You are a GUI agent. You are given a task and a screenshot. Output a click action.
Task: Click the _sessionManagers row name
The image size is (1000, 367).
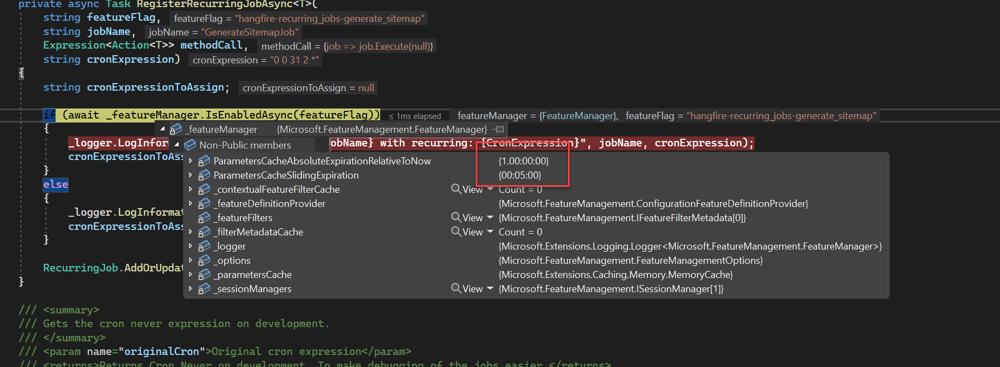point(253,289)
